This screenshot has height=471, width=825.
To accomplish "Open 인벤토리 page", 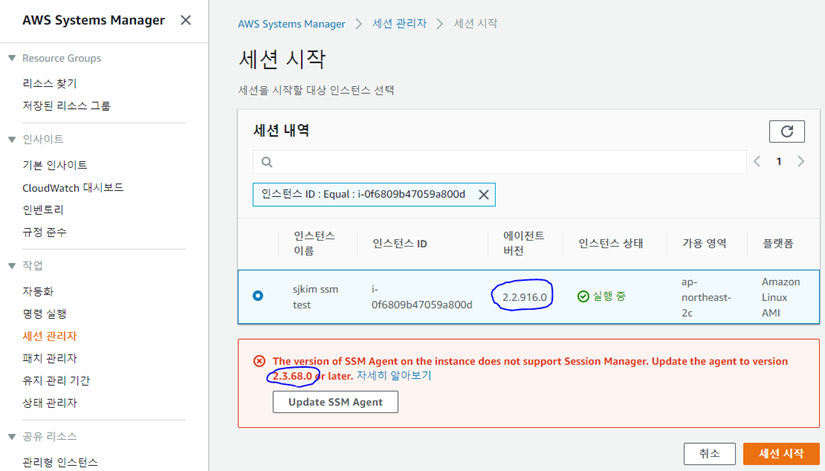I will (43, 210).
